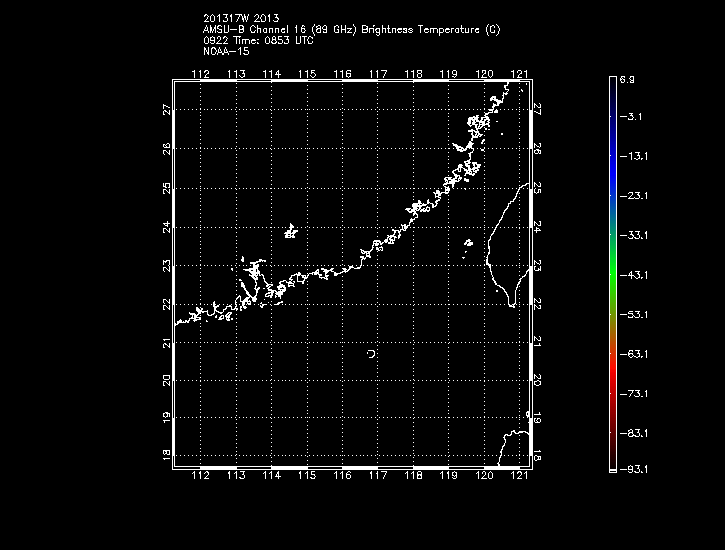The height and width of the screenshot is (550, 725).
Task: Click the top axis longitude label 117
Action: click(x=378, y=74)
